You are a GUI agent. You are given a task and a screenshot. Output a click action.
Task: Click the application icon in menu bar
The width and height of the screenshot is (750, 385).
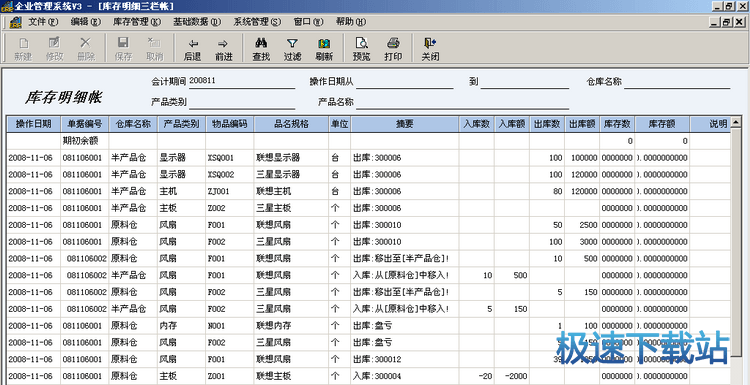point(16,22)
